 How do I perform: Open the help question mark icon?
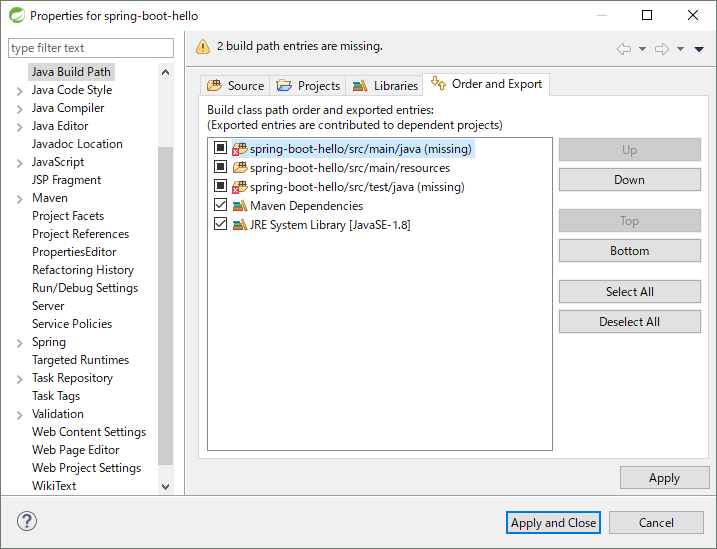27,521
